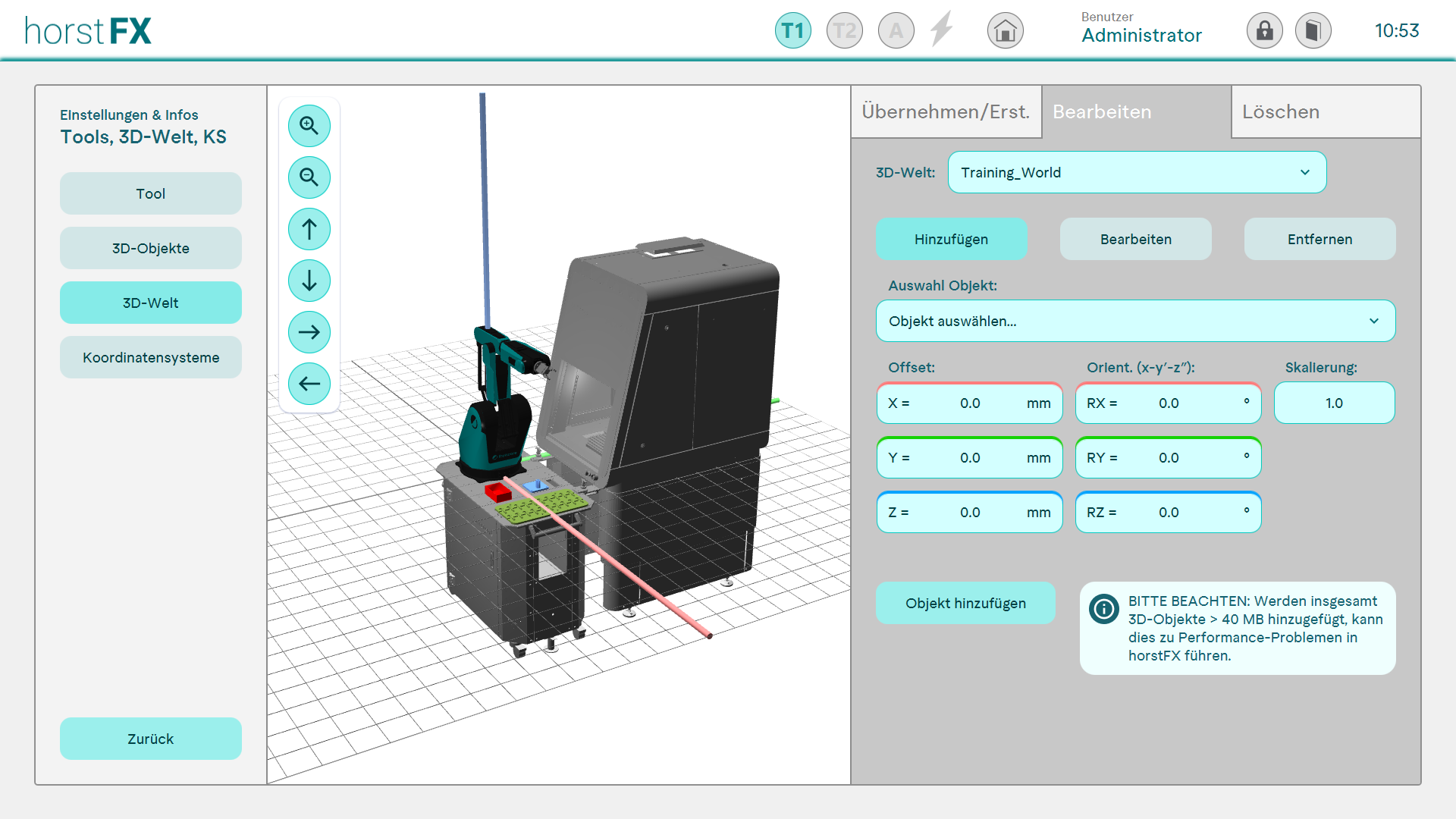1456x819 pixels.
Task: Open the home screen icon
Action: coord(1005,31)
